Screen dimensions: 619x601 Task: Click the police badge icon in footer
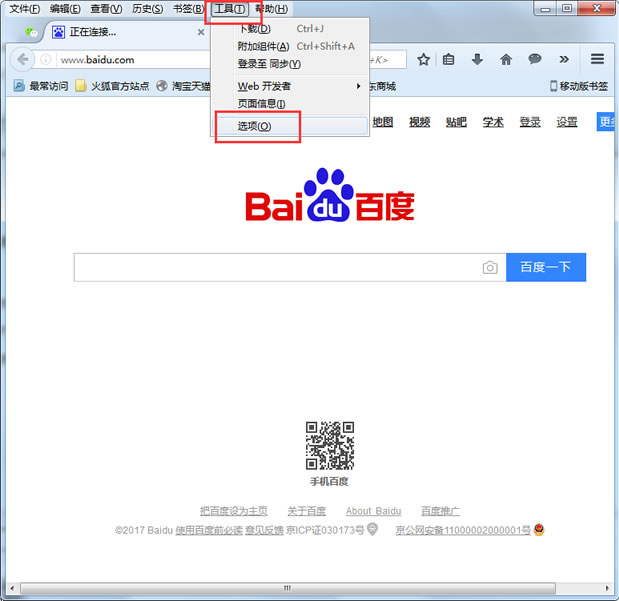pos(539,529)
